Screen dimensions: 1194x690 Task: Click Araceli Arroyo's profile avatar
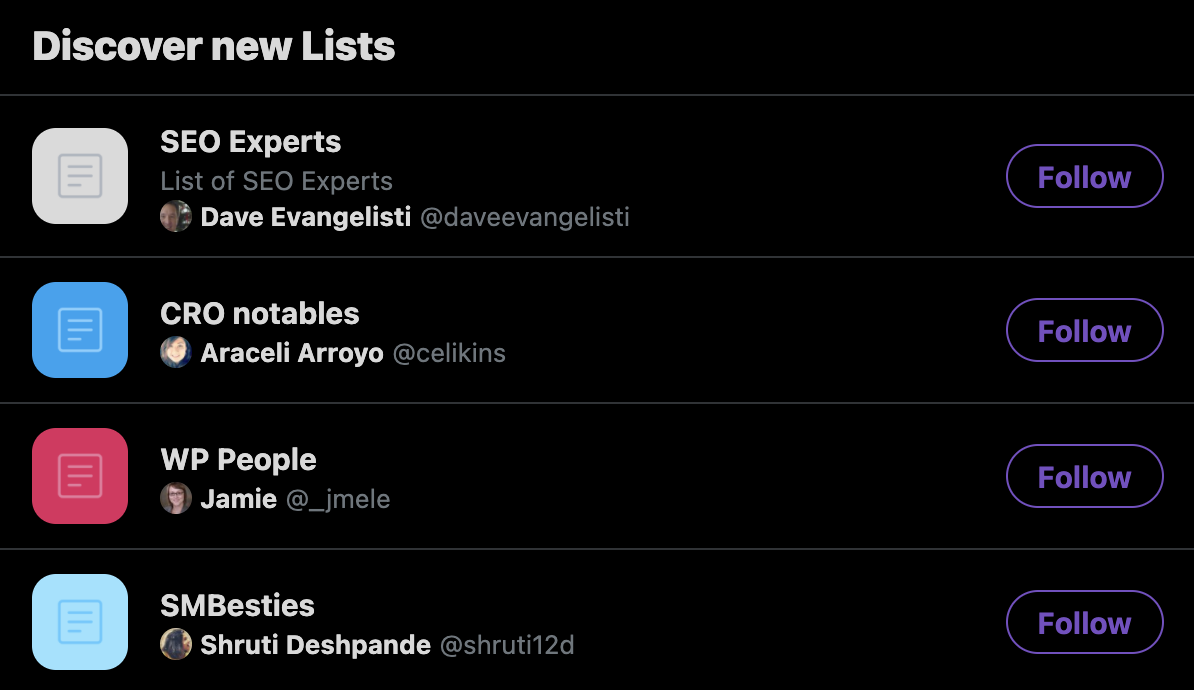click(176, 353)
